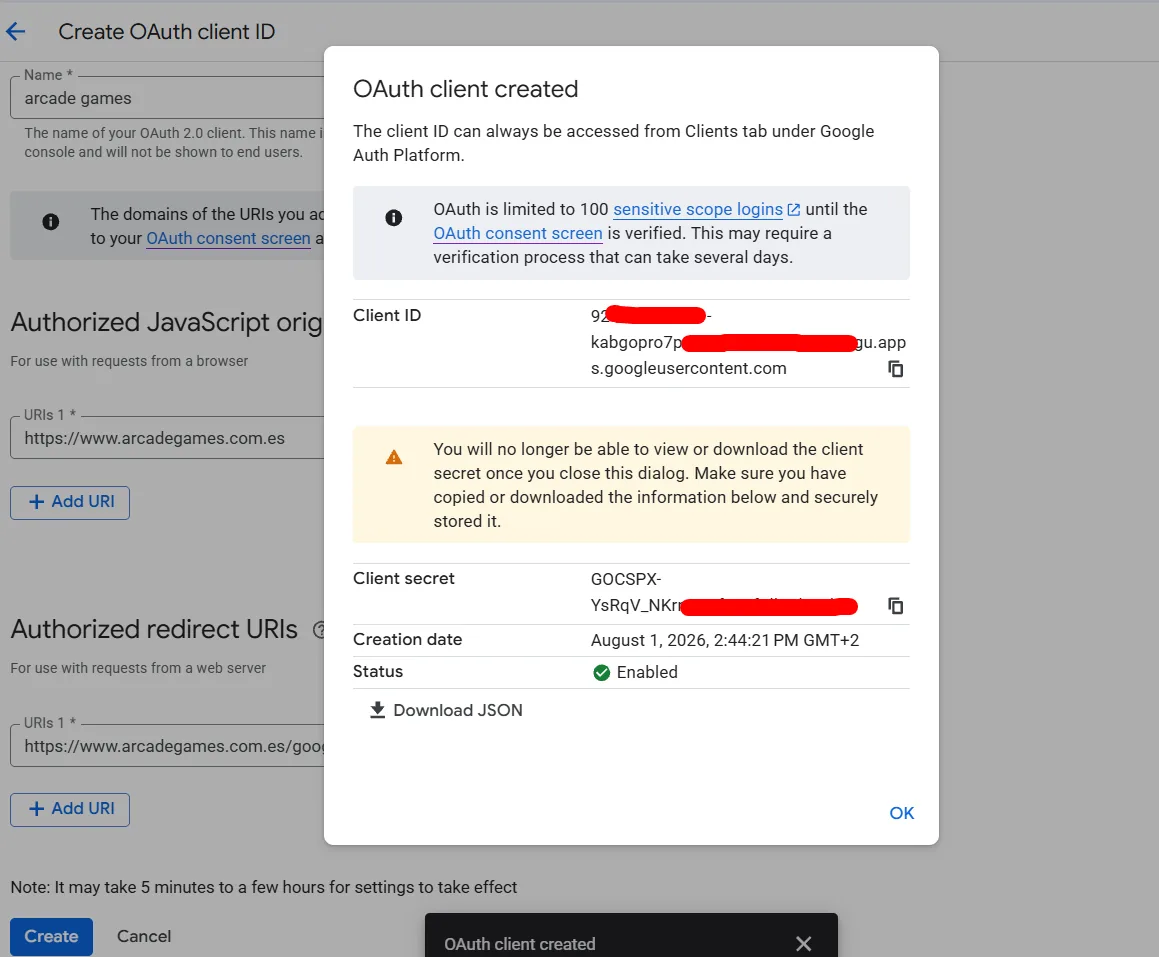
Task: Click the Status label
Action: 378,672
